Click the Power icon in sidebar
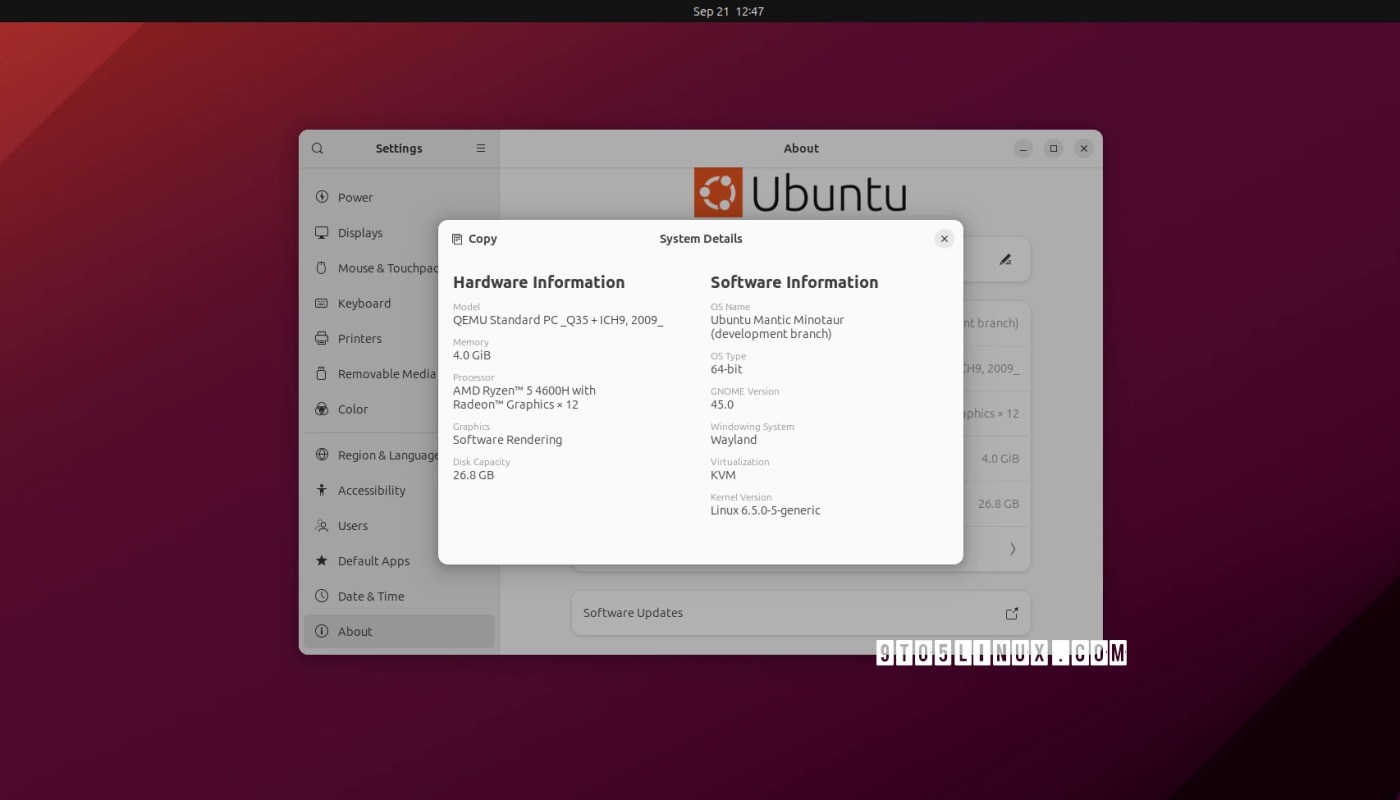Image resolution: width=1400 pixels, height=800 pixels. [322, 197]
